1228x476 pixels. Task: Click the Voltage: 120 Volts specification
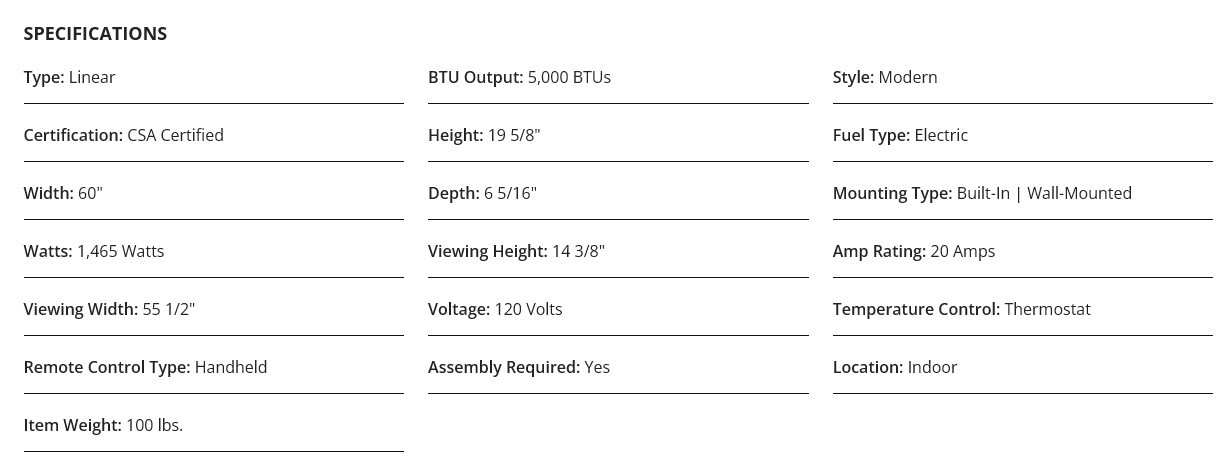tap(495, 310)
